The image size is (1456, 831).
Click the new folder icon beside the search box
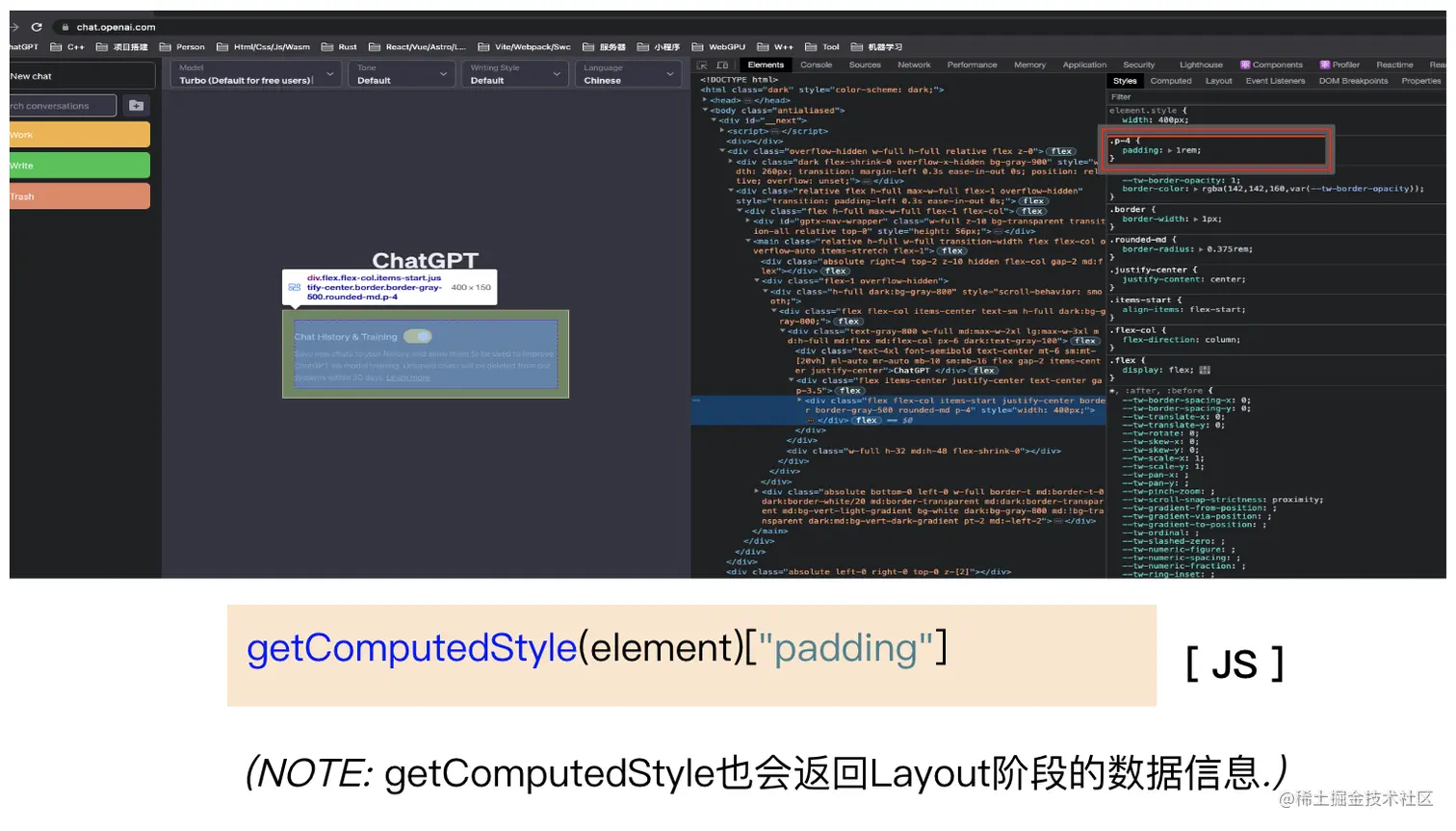(x=136, y=106)
